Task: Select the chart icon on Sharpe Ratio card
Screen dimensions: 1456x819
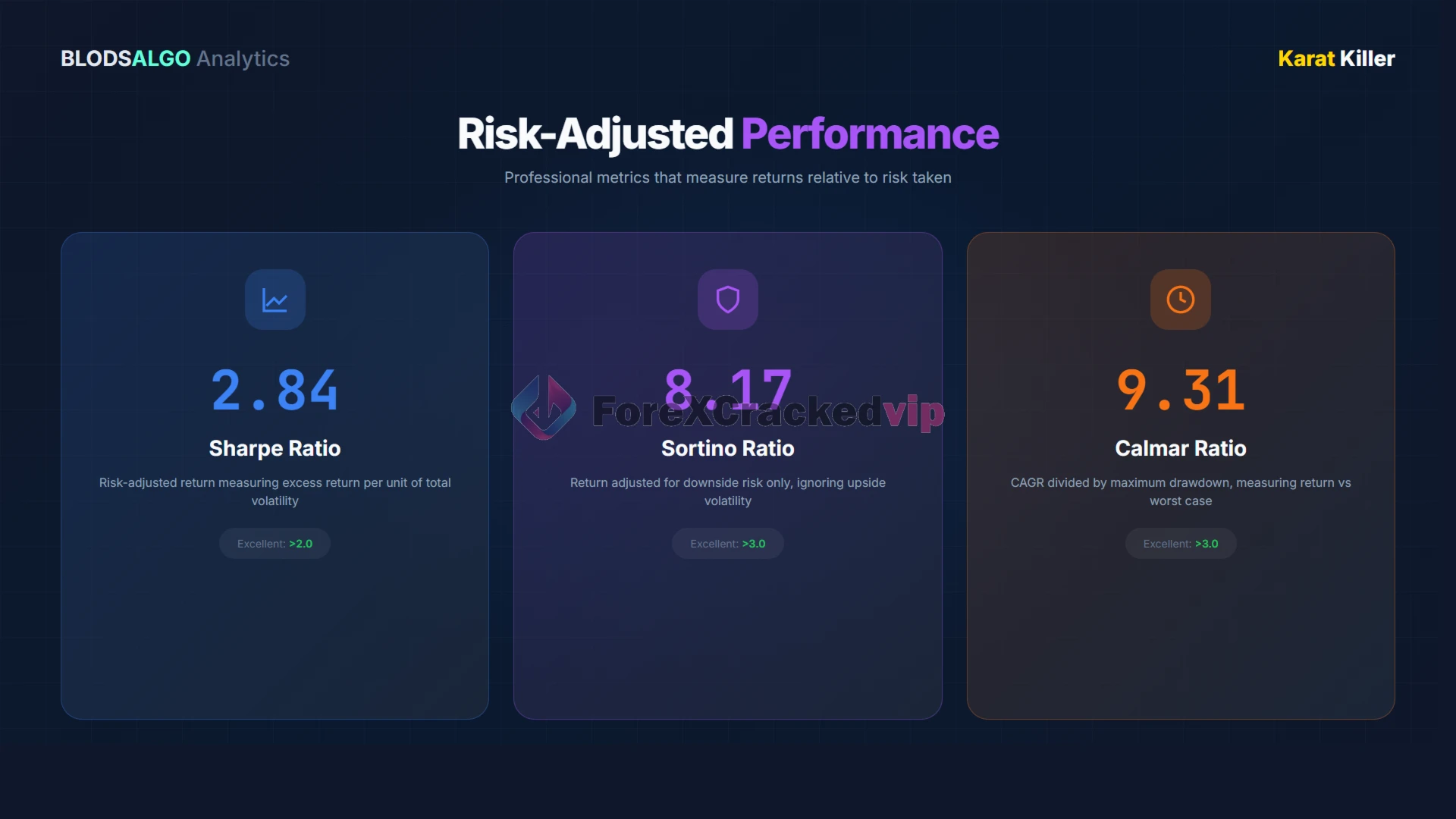Action: pyautogui.click(x=275, y=299)
